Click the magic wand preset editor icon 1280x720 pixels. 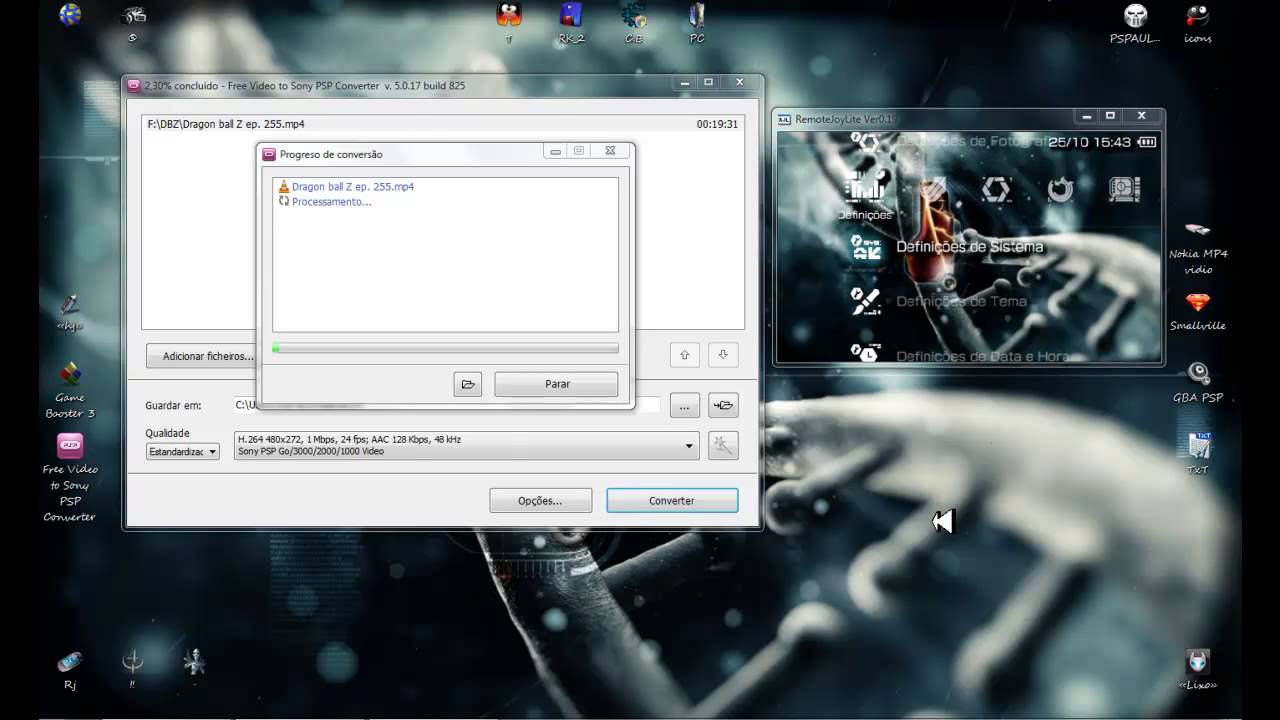click(723, 446)
